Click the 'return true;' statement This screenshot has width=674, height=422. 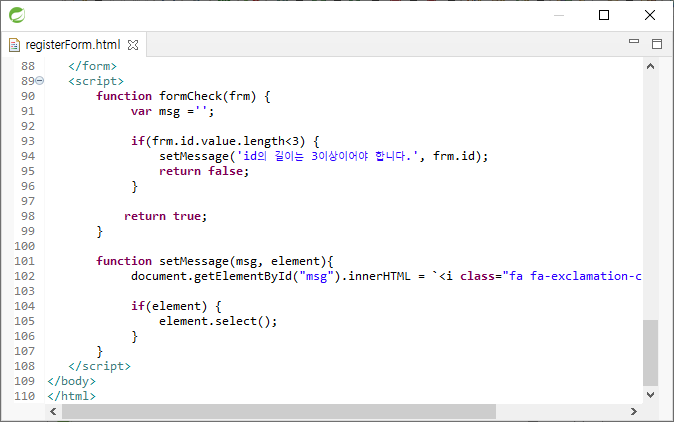point(165,216)
